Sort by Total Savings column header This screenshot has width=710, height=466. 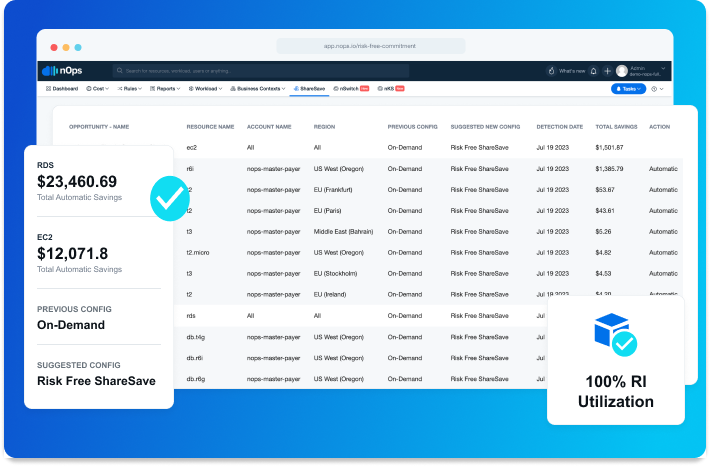coord(616,127)
